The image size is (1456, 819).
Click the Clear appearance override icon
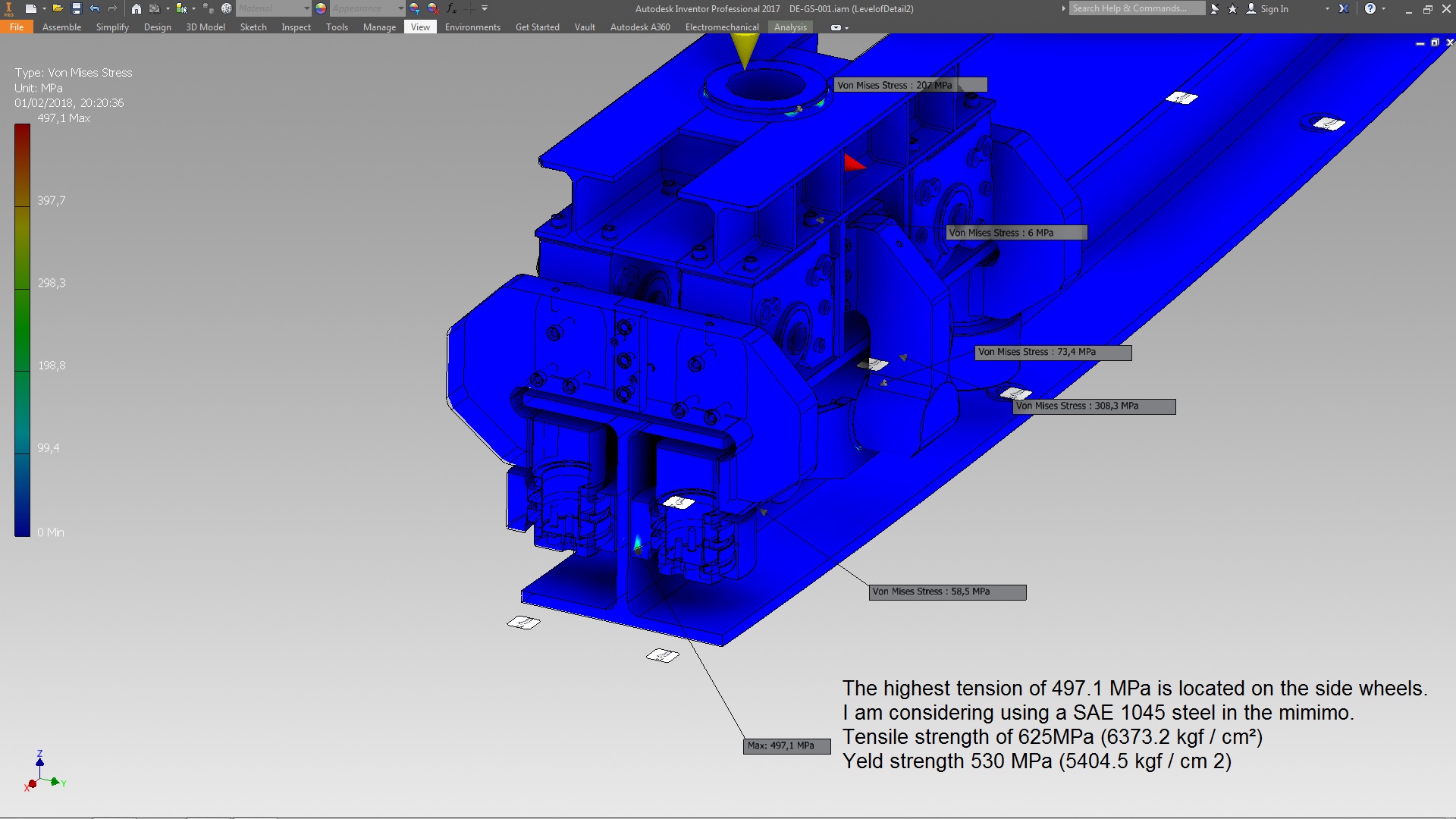[x=433, y=8]
